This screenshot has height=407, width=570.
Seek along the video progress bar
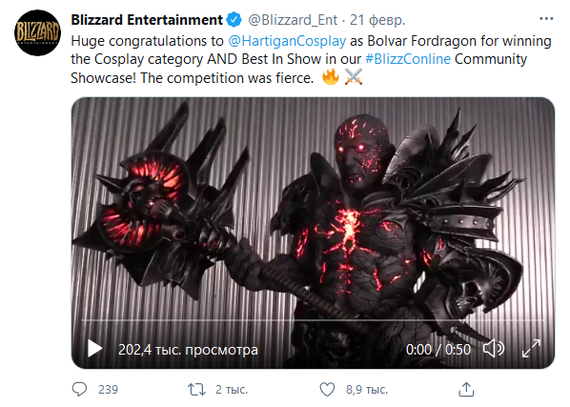tap(313, 320)
